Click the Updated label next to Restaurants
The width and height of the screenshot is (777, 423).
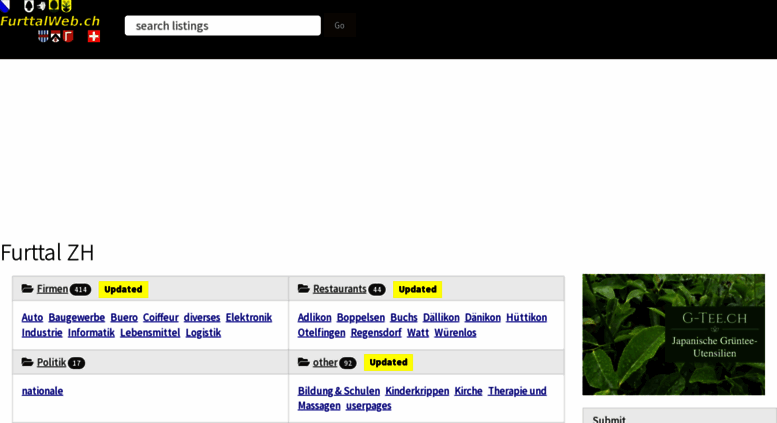(x=417, y=289)
